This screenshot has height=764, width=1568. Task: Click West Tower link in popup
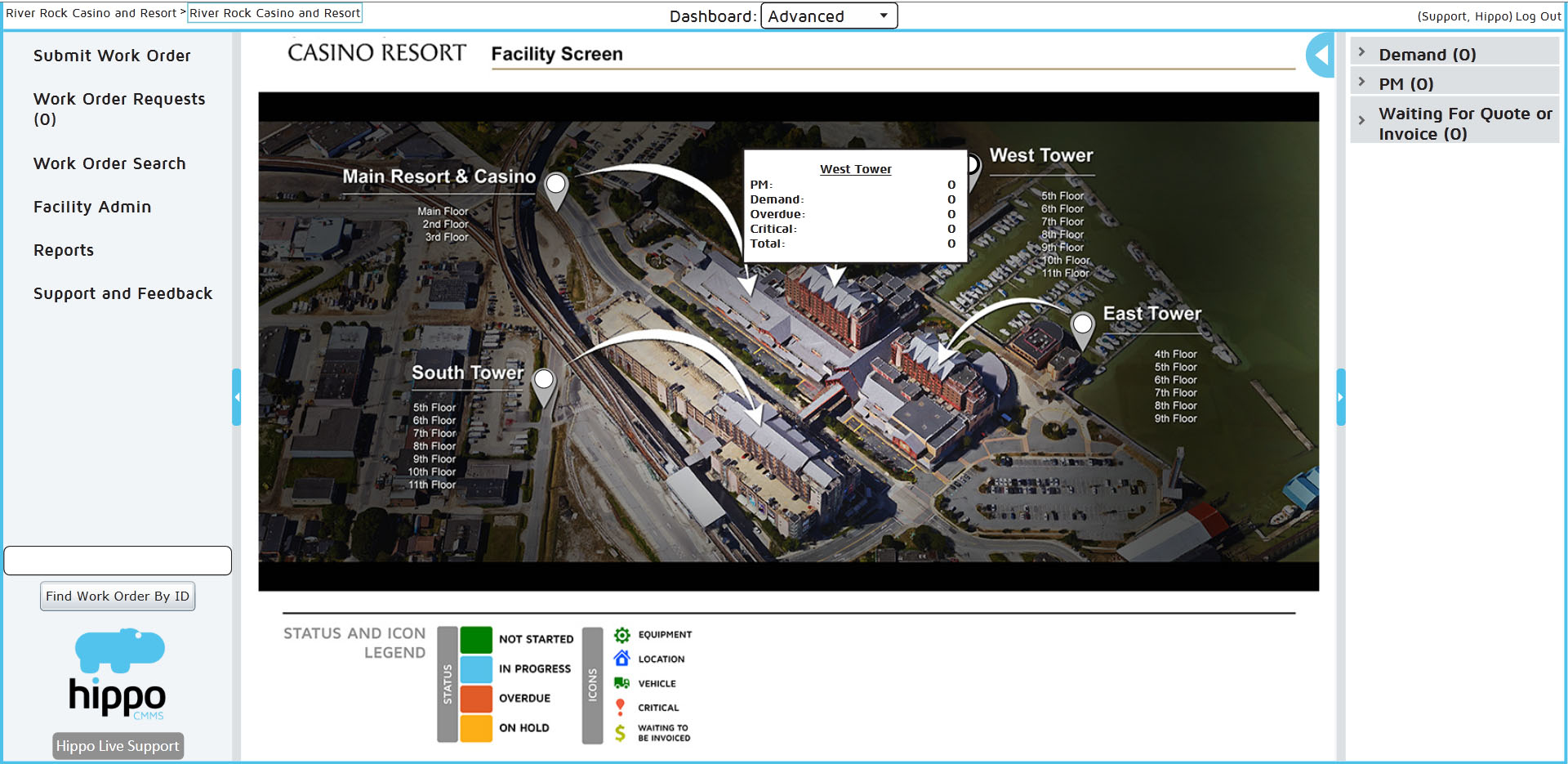tap(856, 169)
